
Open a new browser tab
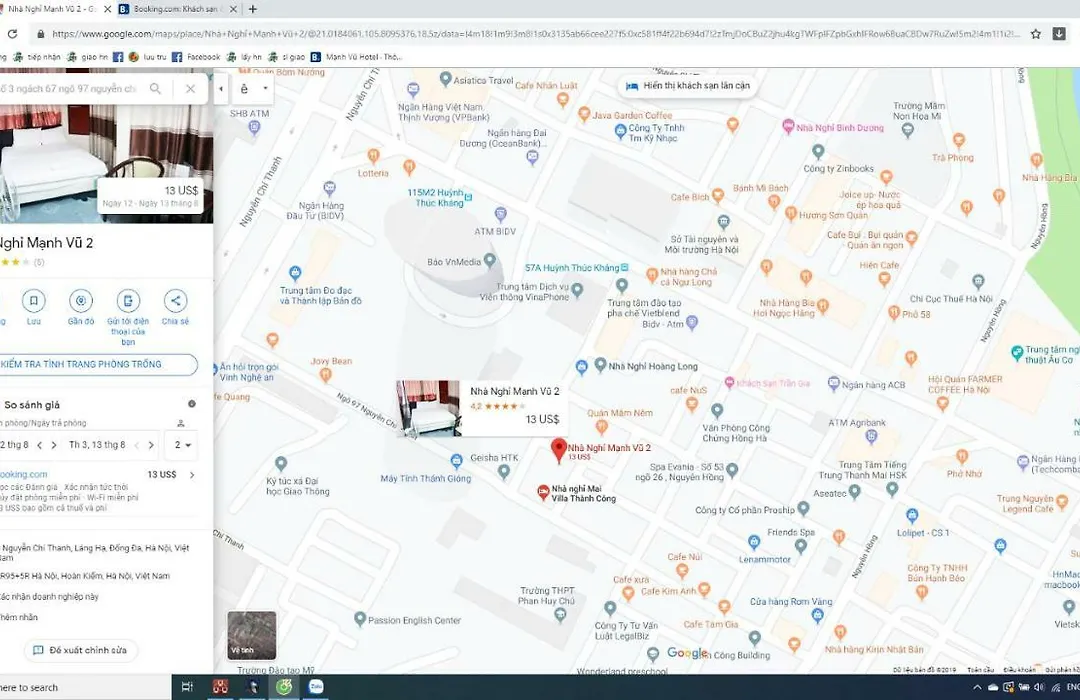pyautogui.click(x=253, y=9)
